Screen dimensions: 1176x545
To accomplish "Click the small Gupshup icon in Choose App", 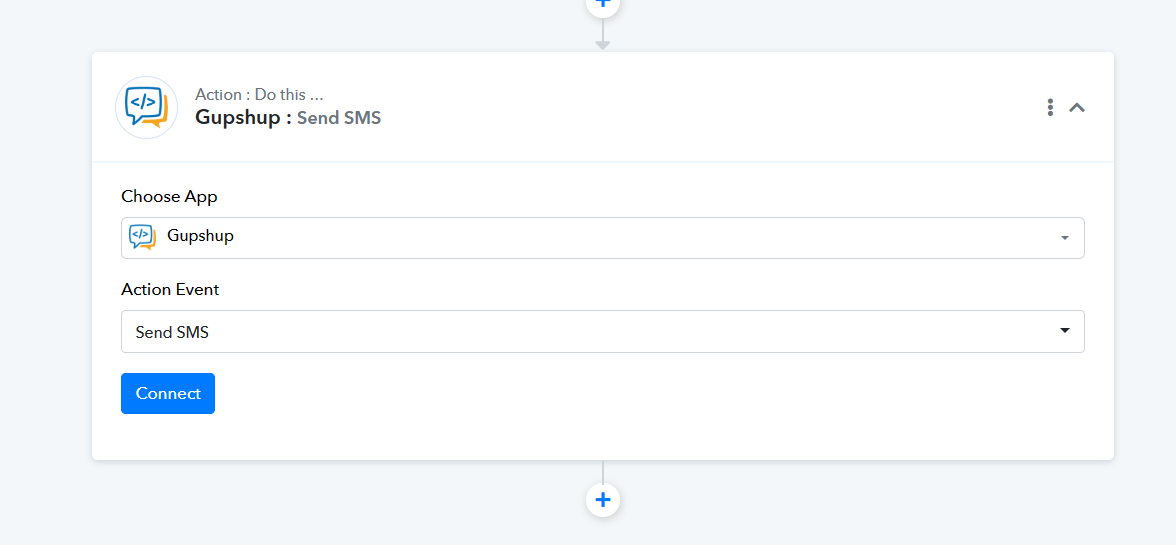I will pyautogui.click(x=142, y=237).
